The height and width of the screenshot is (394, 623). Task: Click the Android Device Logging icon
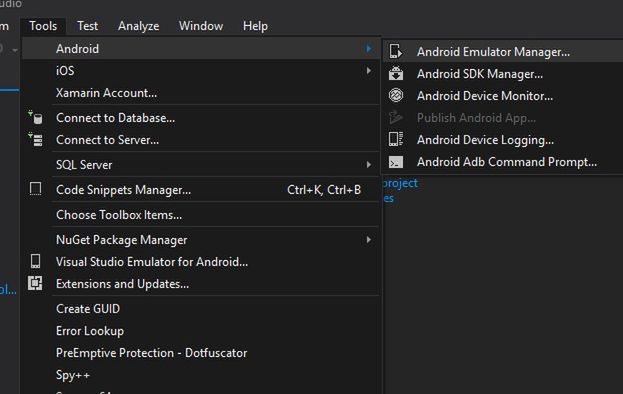click(x=396, y=139)
